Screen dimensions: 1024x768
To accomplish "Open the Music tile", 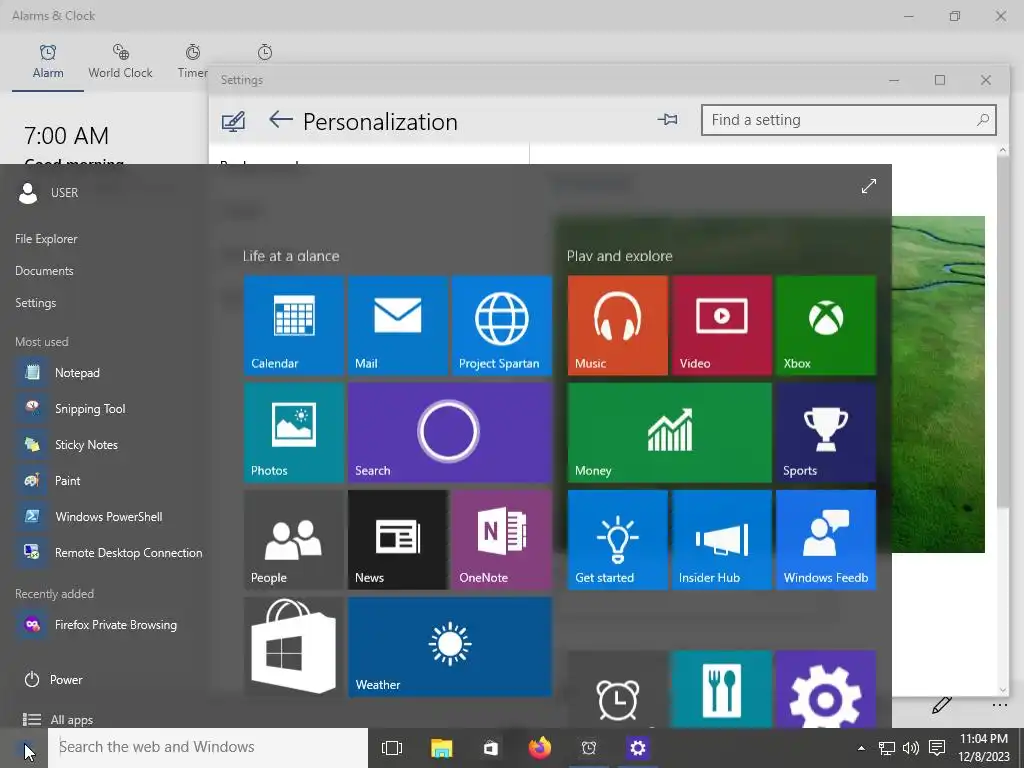I will coord(618,325).
